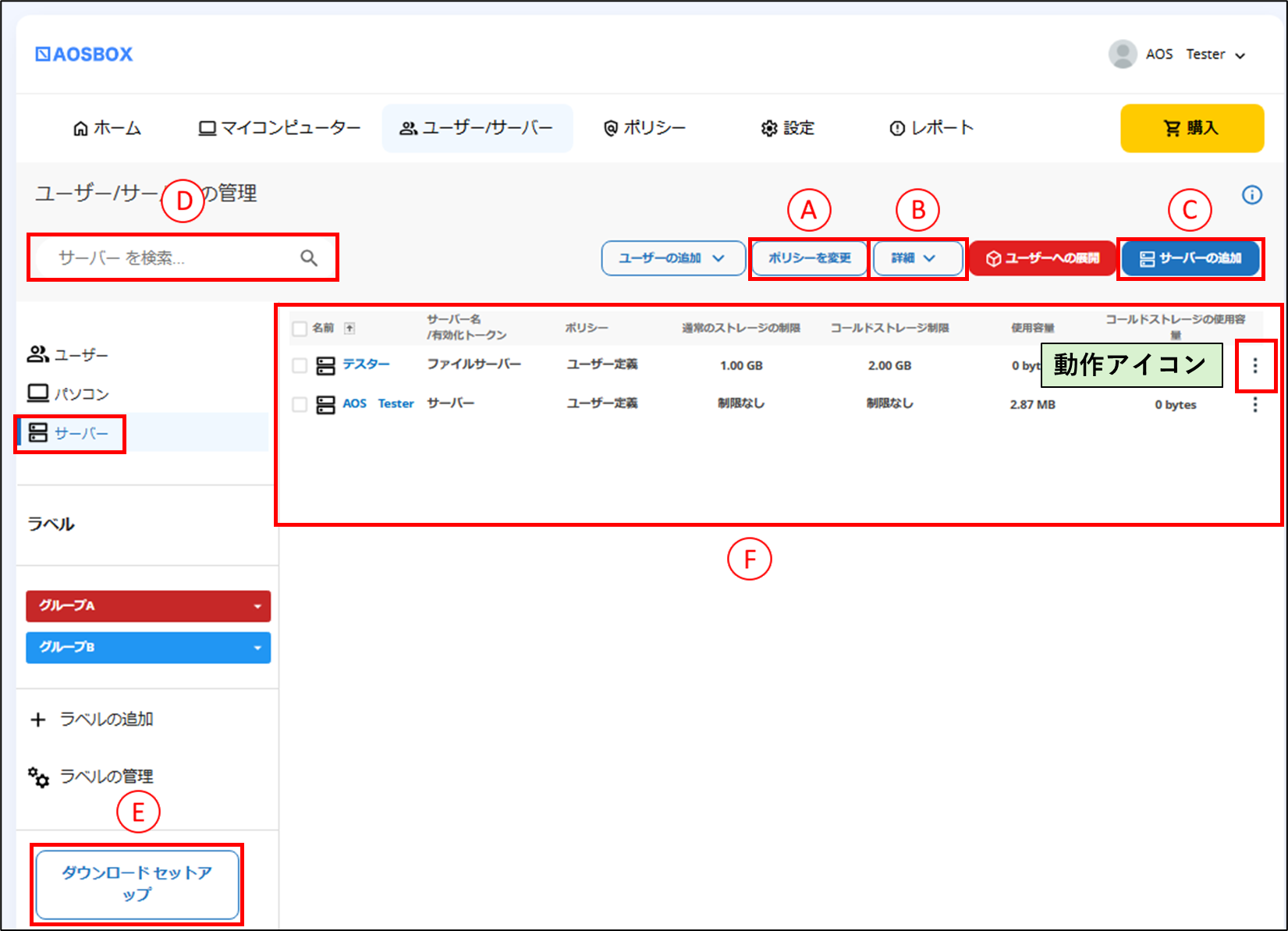Open three-dot actions menu for テスター row
Image resolution: width=1288 pixels, height=931 pixels.
point(1255,365)
